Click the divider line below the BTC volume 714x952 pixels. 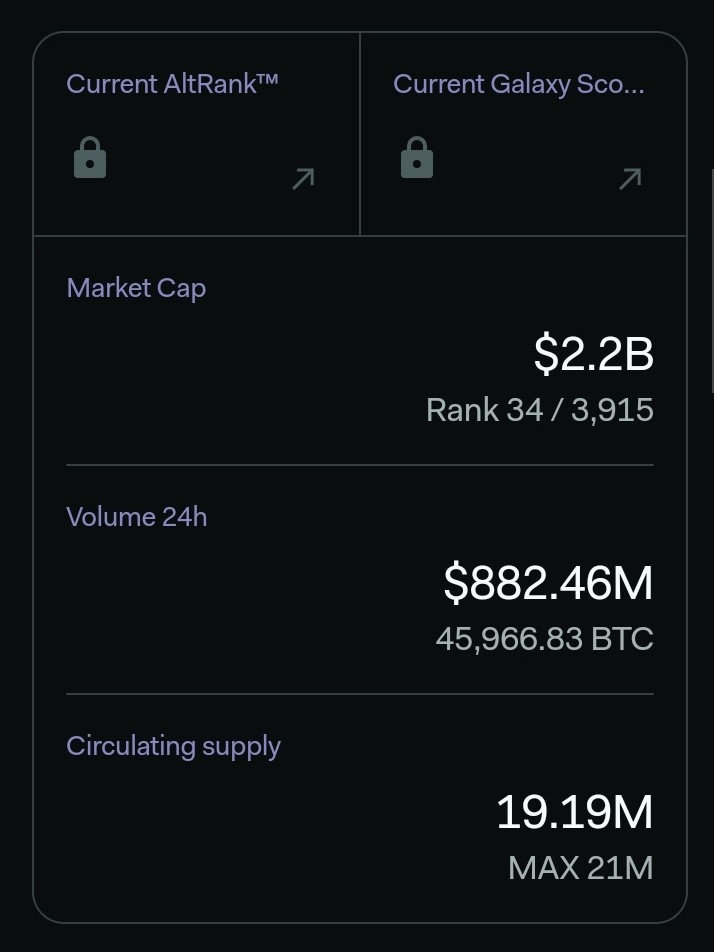click(360, 693)
